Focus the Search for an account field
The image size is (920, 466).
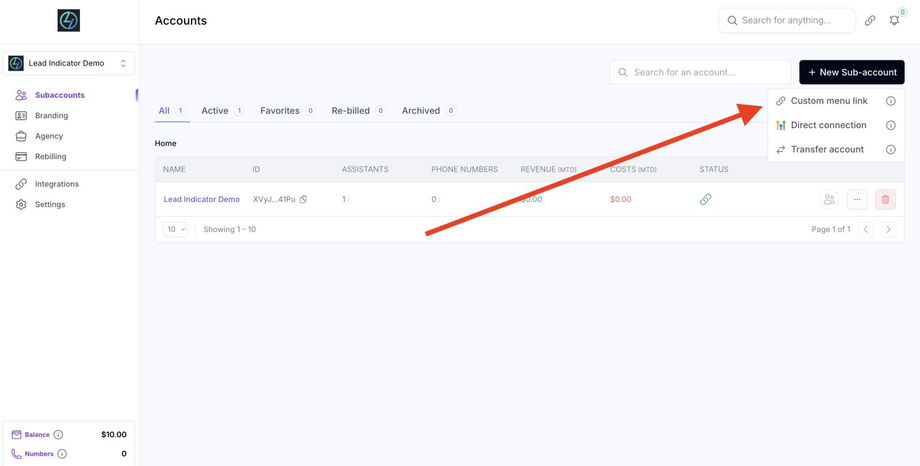pos(700,73)
